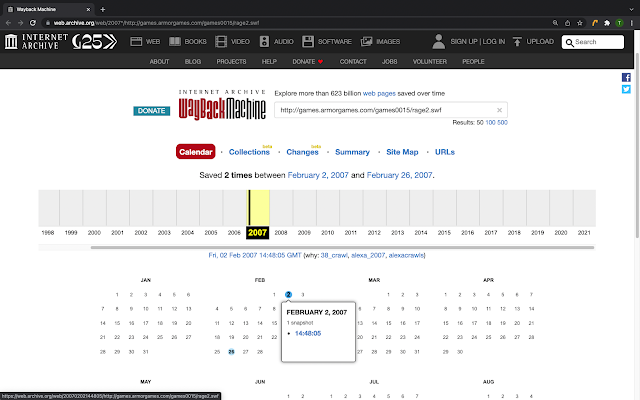
Task: Select year 2006 on the timeline
Action: pos(234,233)
